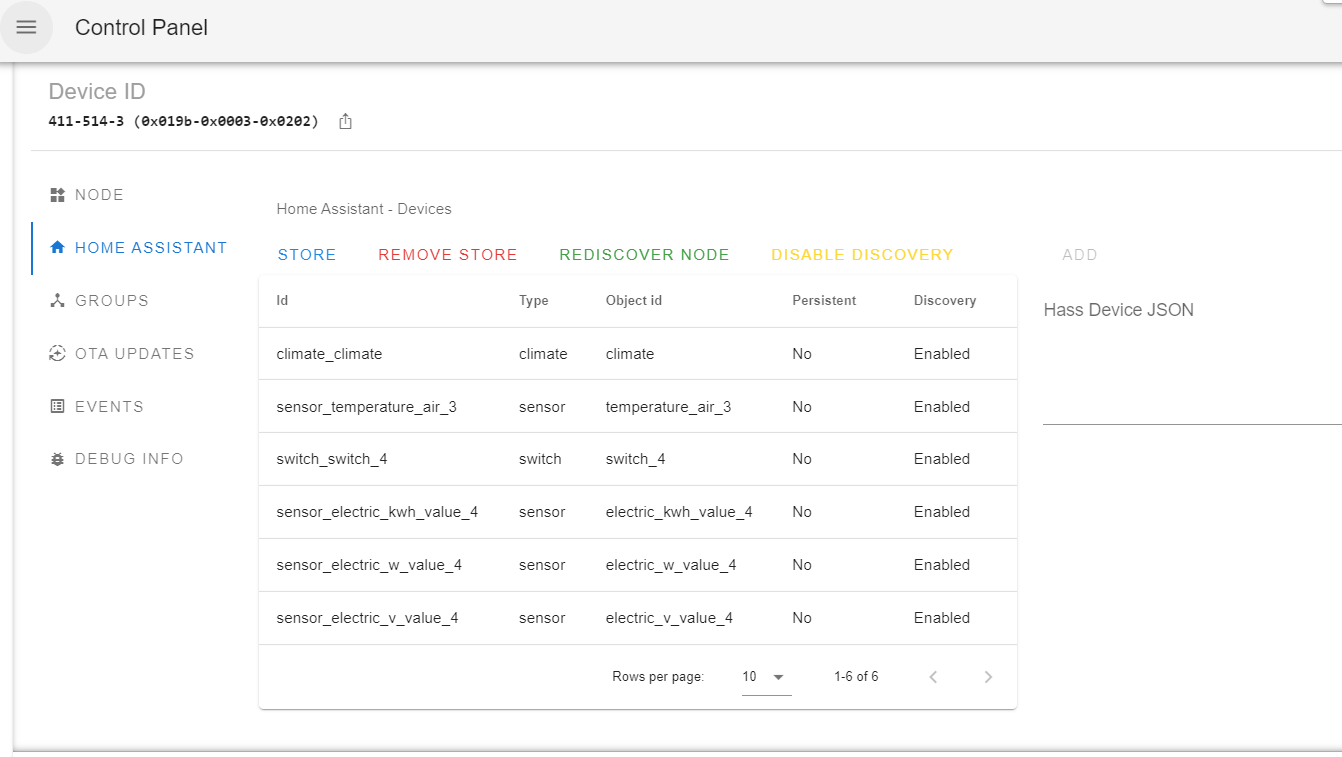Click the 'switch' type cell
1342x757 pixels.
tap(540, 459)
